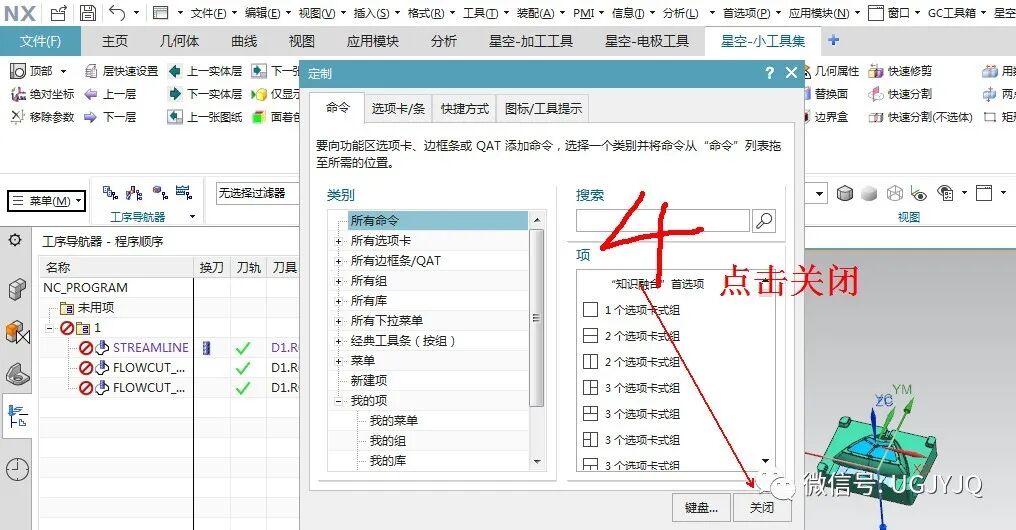Open the 无选择过滤器 selection filter combo box

point(257,193)
